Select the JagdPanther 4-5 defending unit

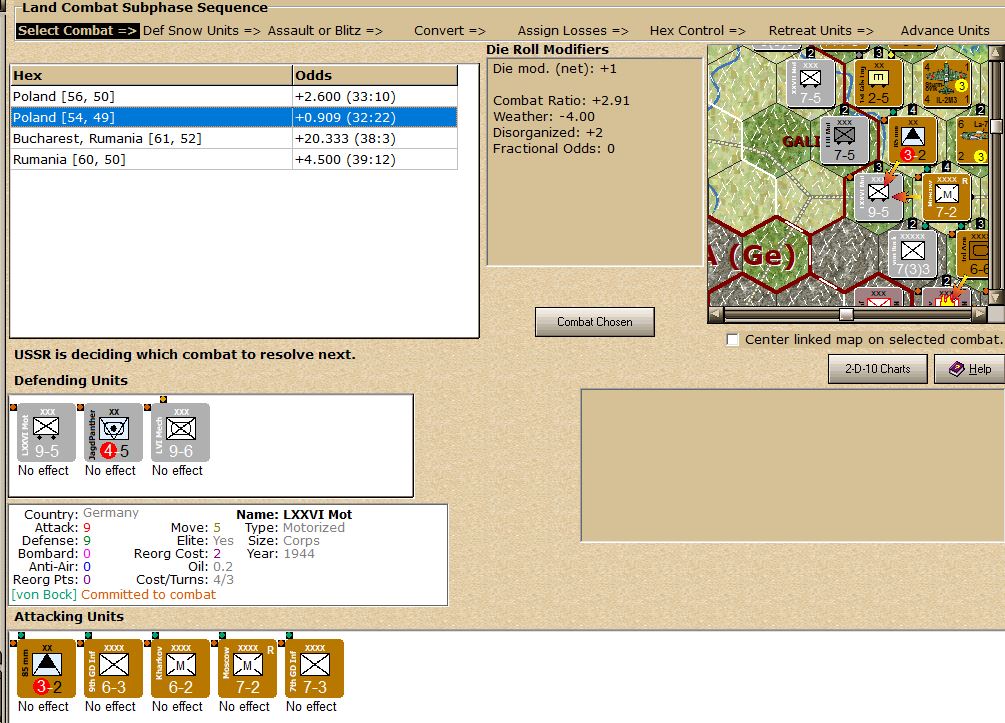[113, 432]
